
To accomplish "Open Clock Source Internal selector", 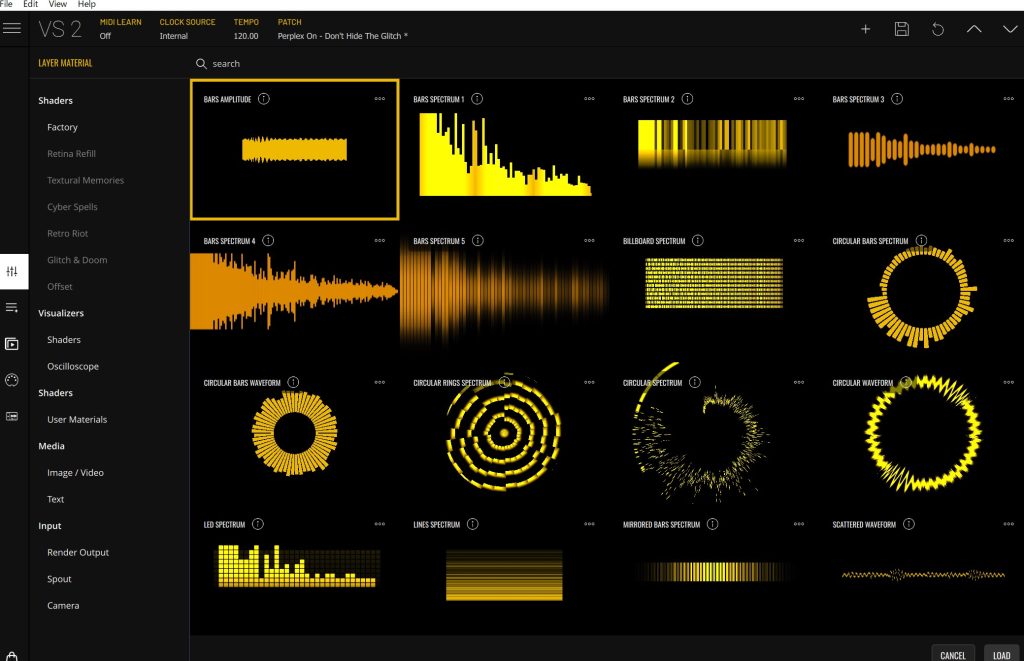I will click(x=174, y=36).
